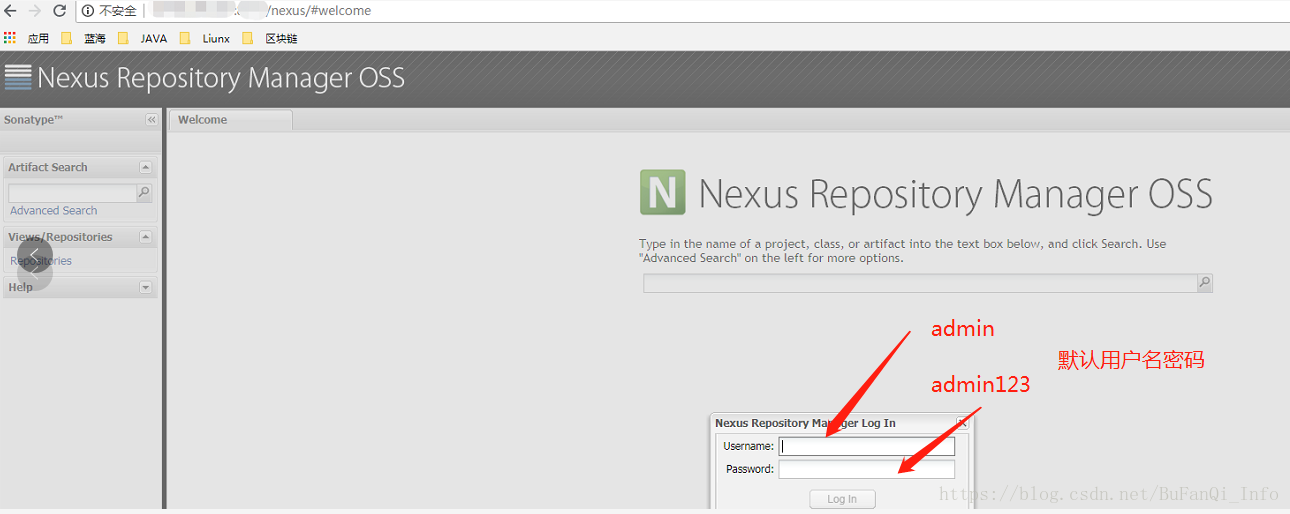Select the Welcome tab

(x=230, y=120)
